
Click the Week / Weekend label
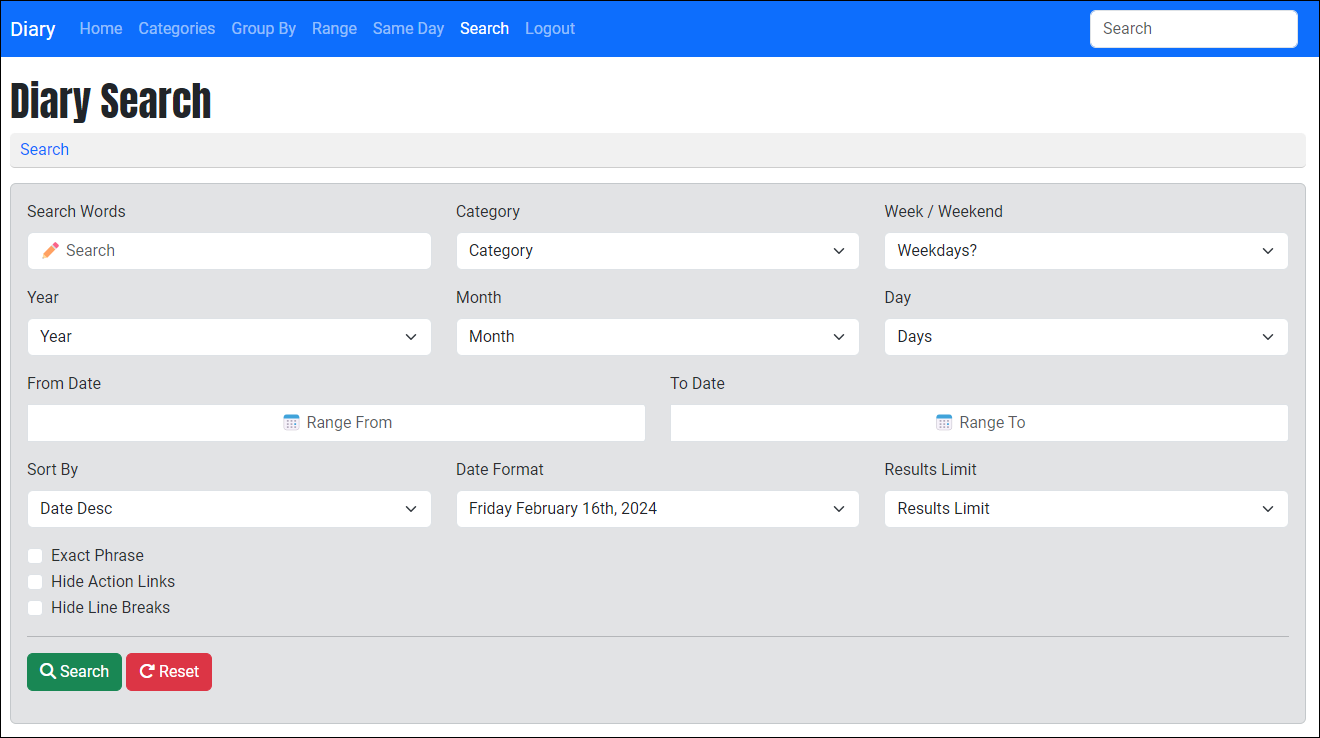[x=943, y=212]
